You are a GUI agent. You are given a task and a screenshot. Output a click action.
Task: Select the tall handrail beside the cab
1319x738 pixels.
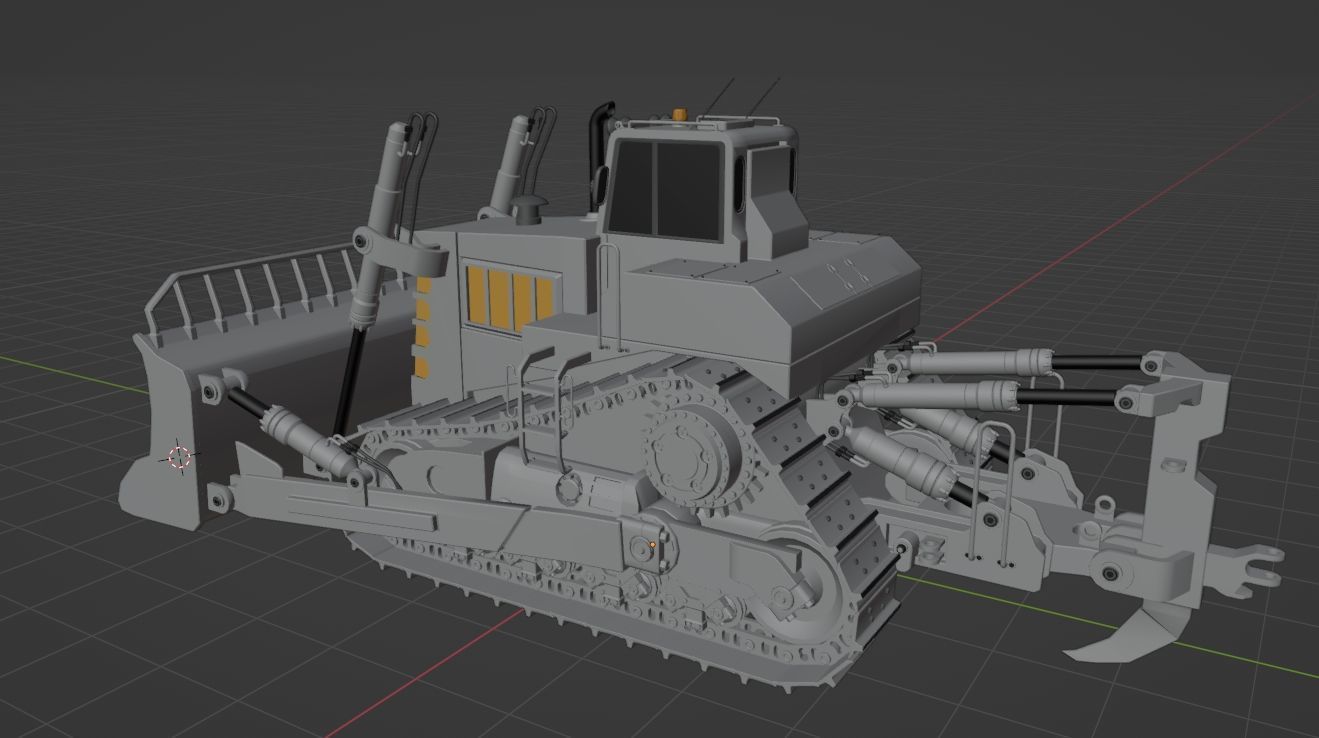pos(609,295)
